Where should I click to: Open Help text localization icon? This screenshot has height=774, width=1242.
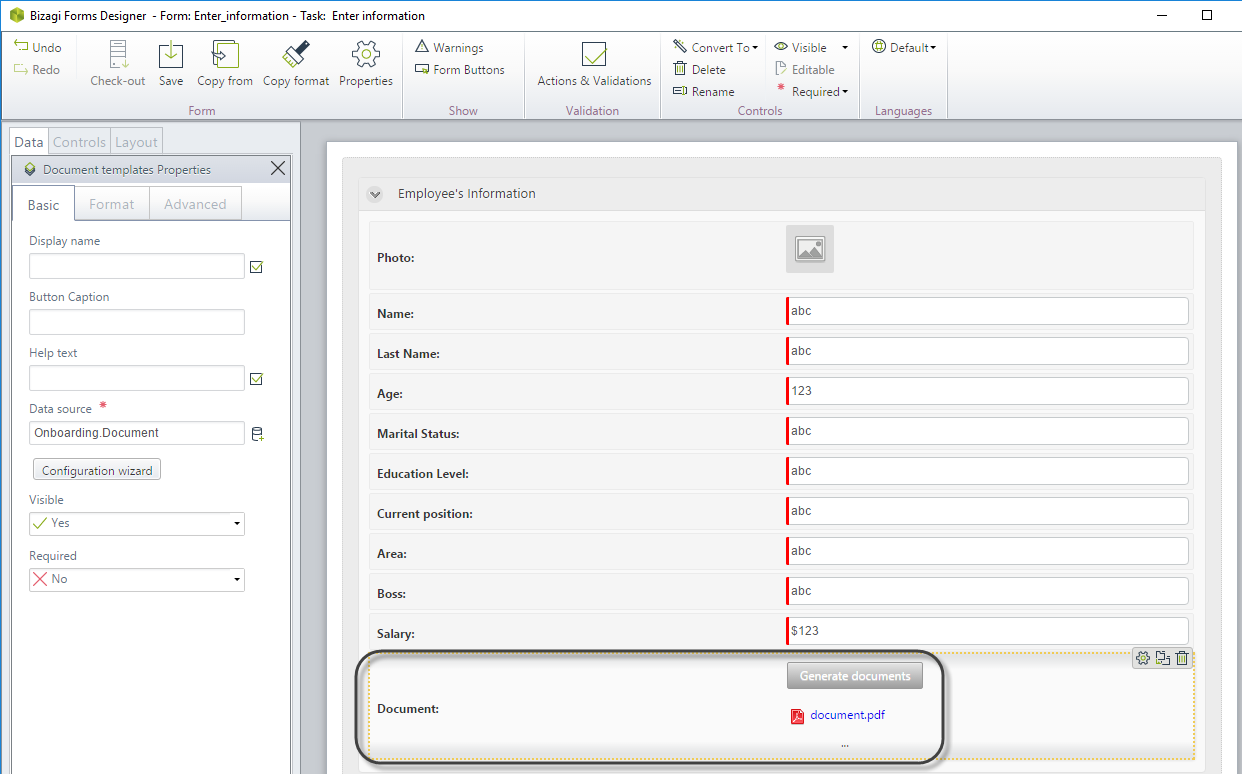point(256,379)
